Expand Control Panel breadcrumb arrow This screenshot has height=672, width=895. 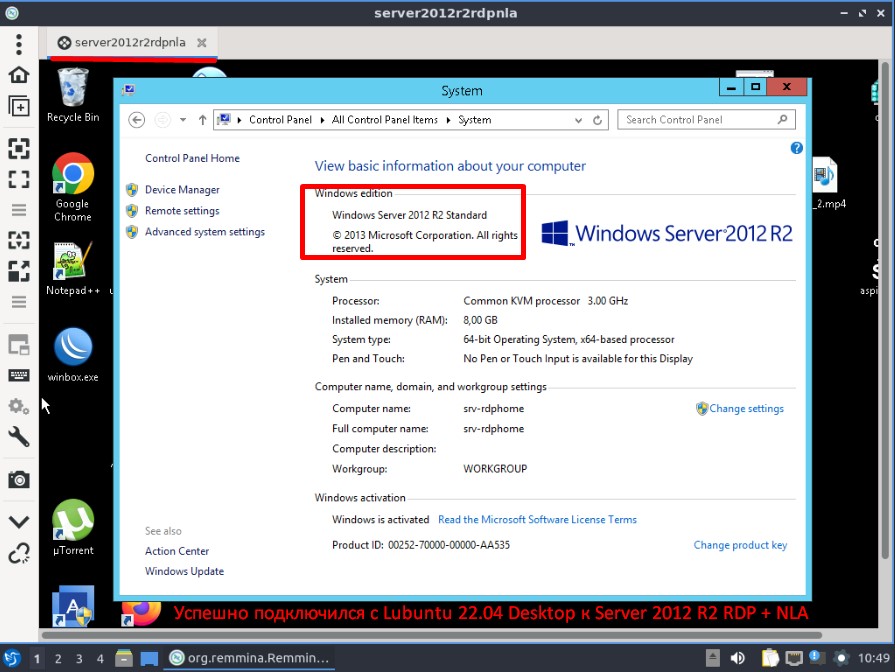coord(322,120)
